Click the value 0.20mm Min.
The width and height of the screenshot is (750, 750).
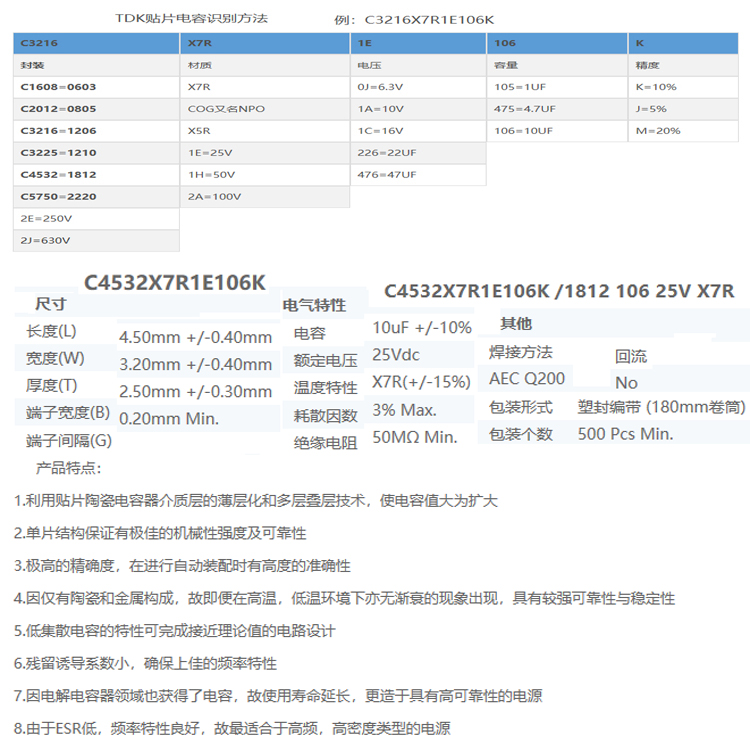[x=169, y=419]
